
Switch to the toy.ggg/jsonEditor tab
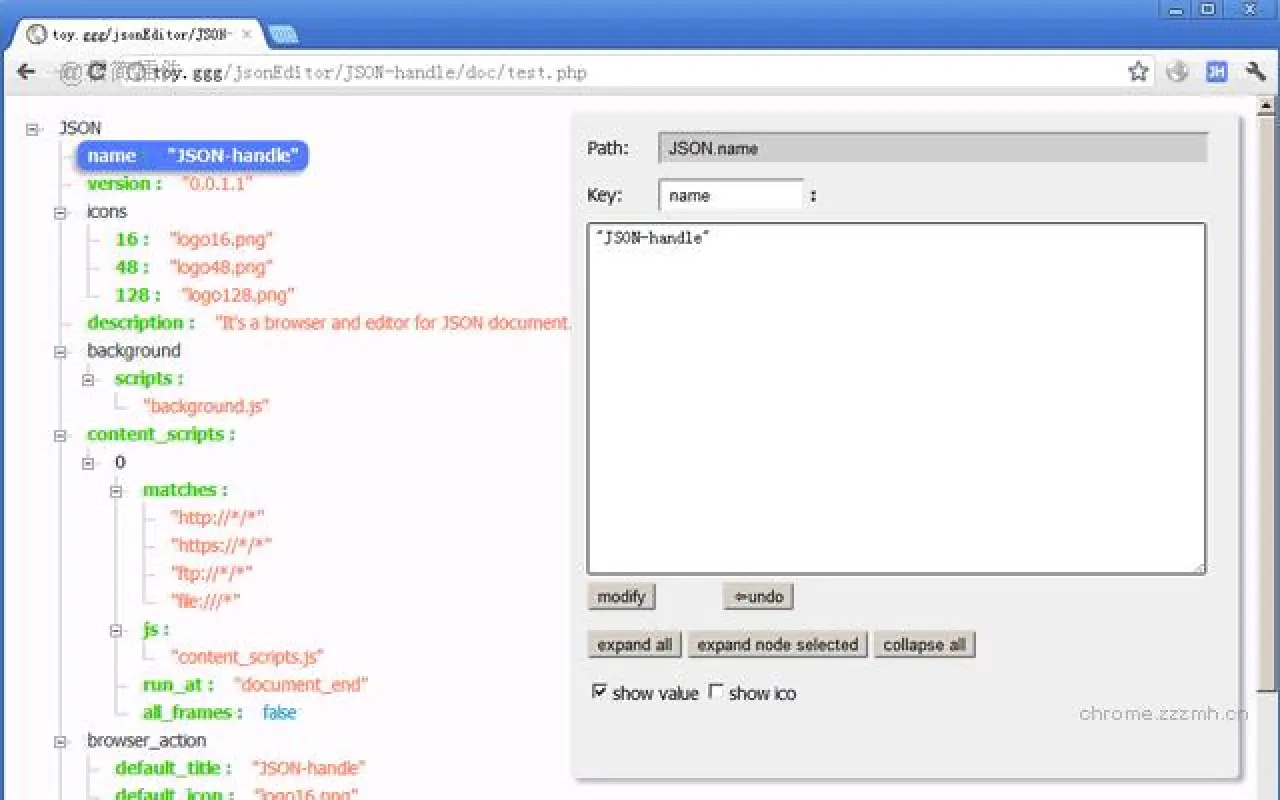pos(130,33)
